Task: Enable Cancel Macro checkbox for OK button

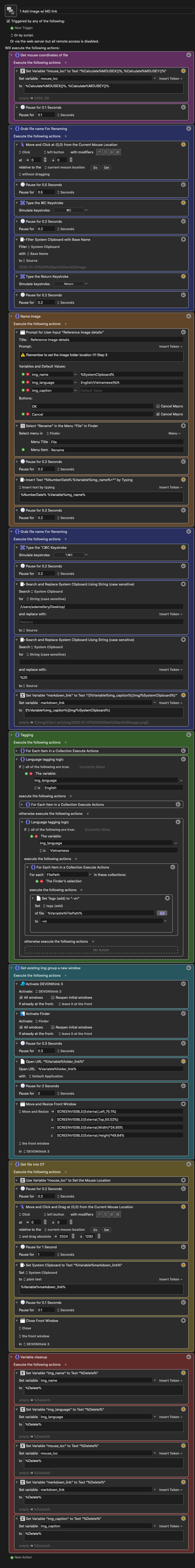Action: tap(158, 406)
